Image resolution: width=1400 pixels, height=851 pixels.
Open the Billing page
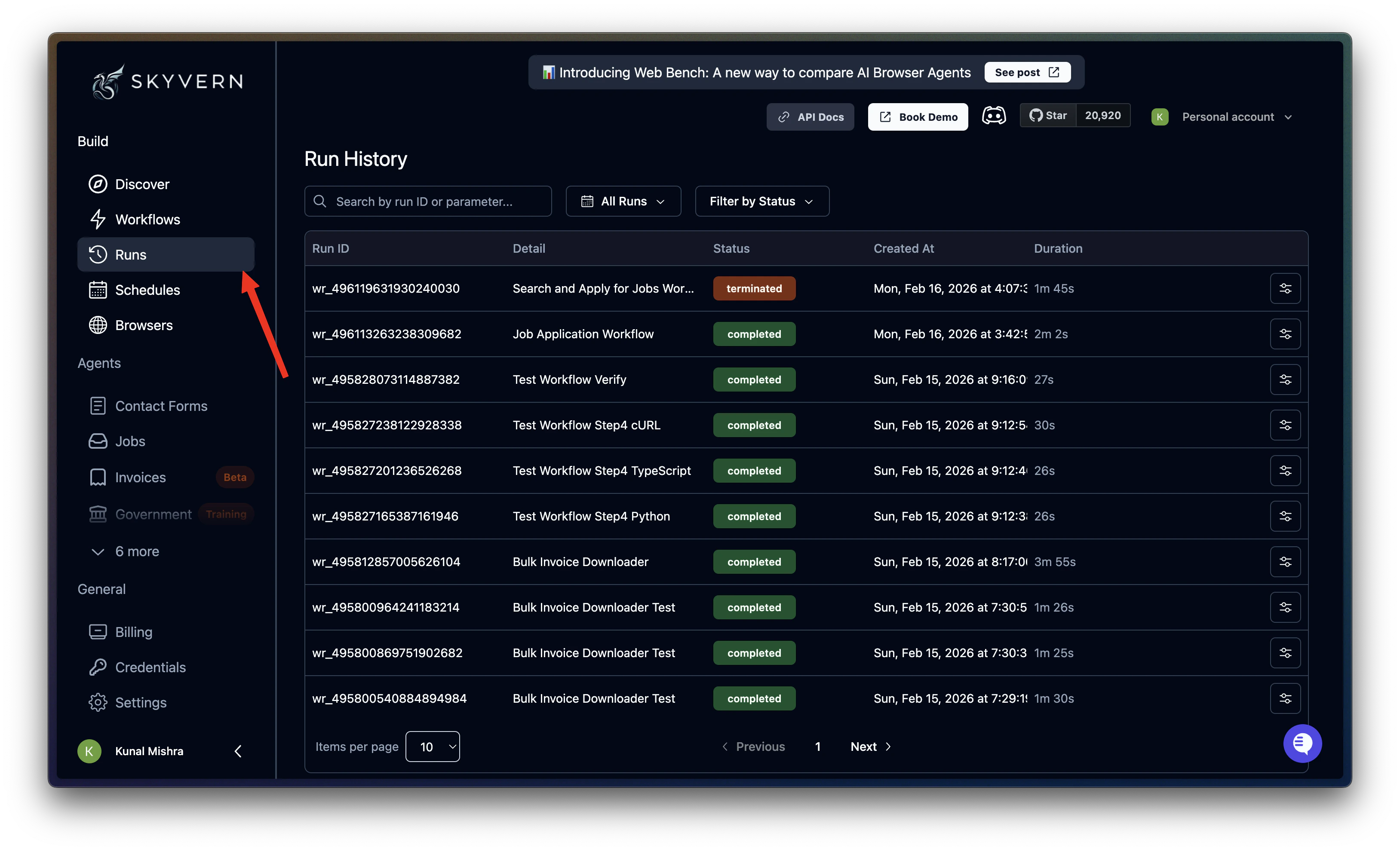(x=134, y=632)
